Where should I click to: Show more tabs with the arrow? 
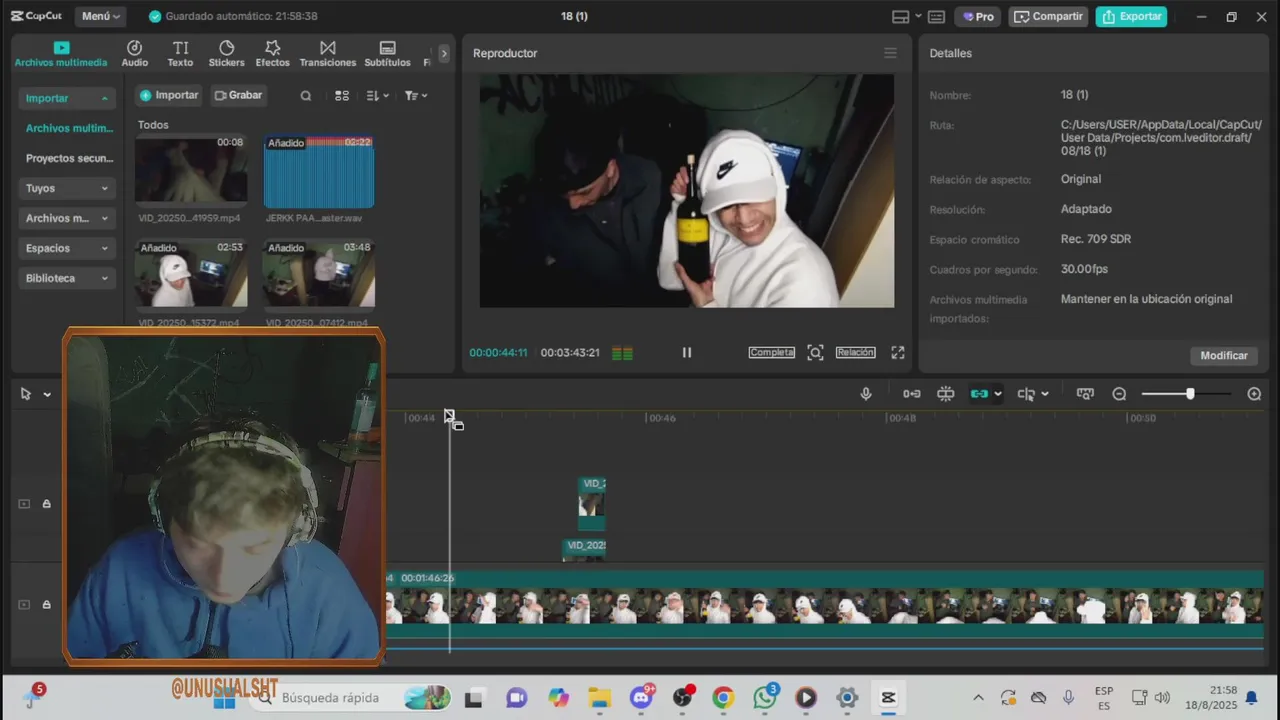pyautogui.click(x=444, y=53)
